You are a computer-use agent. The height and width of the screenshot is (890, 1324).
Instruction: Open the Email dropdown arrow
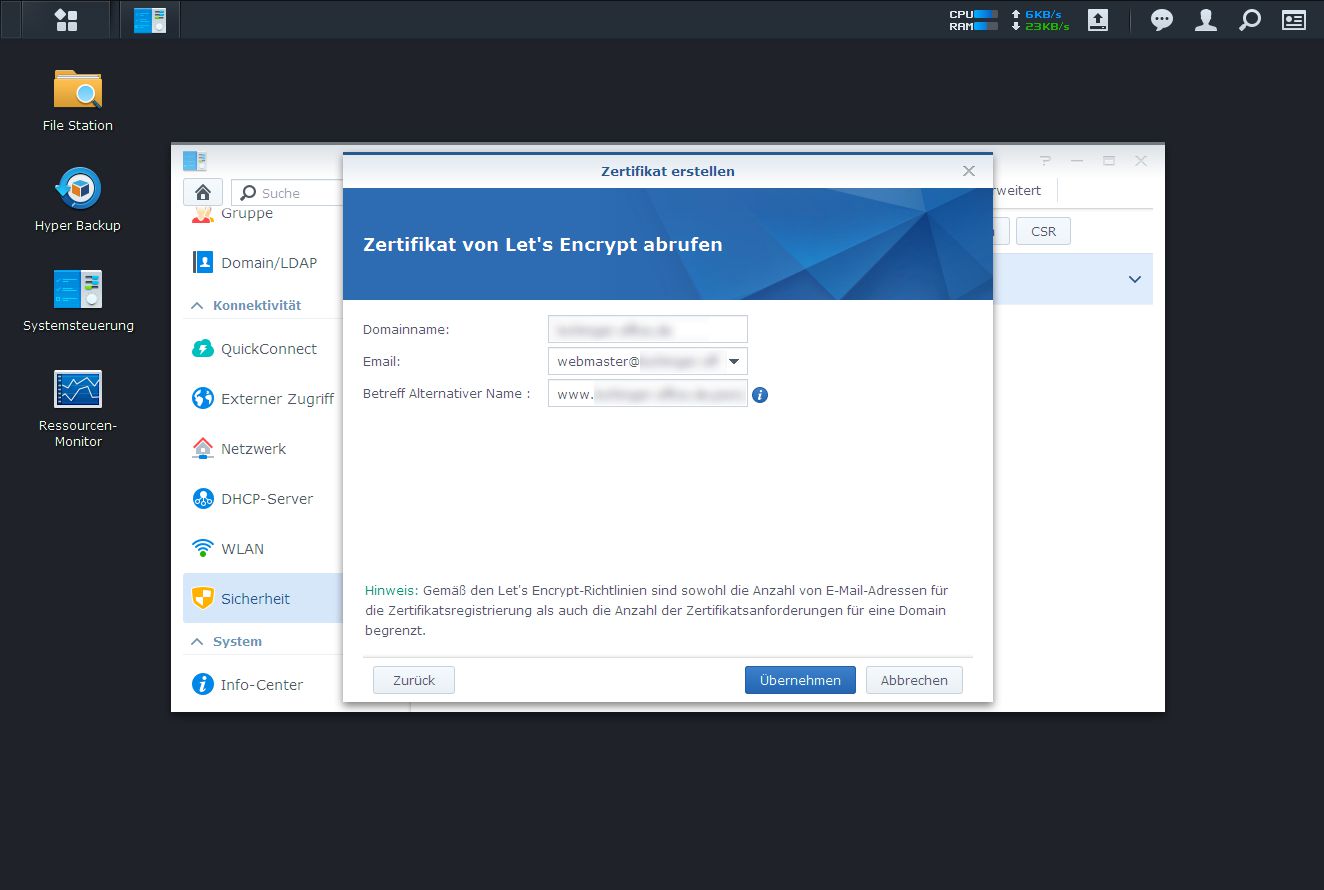(734, 361)
